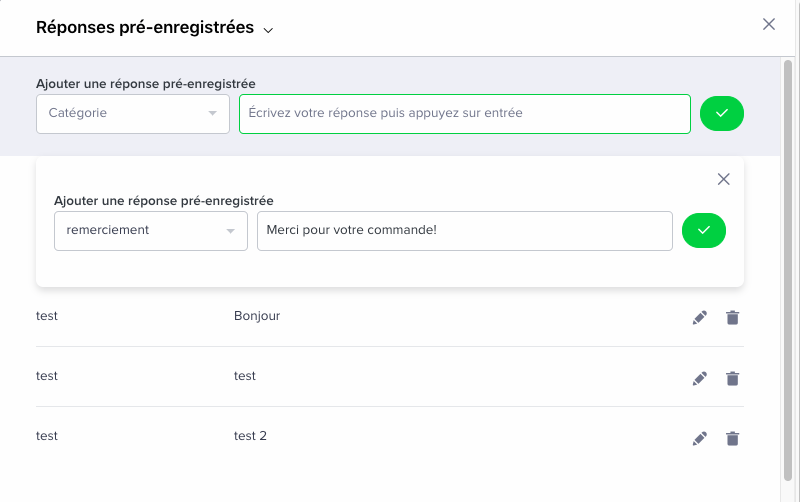
Task: Click the vertical scrollbar of the list
Action: [x=788, y=270]
